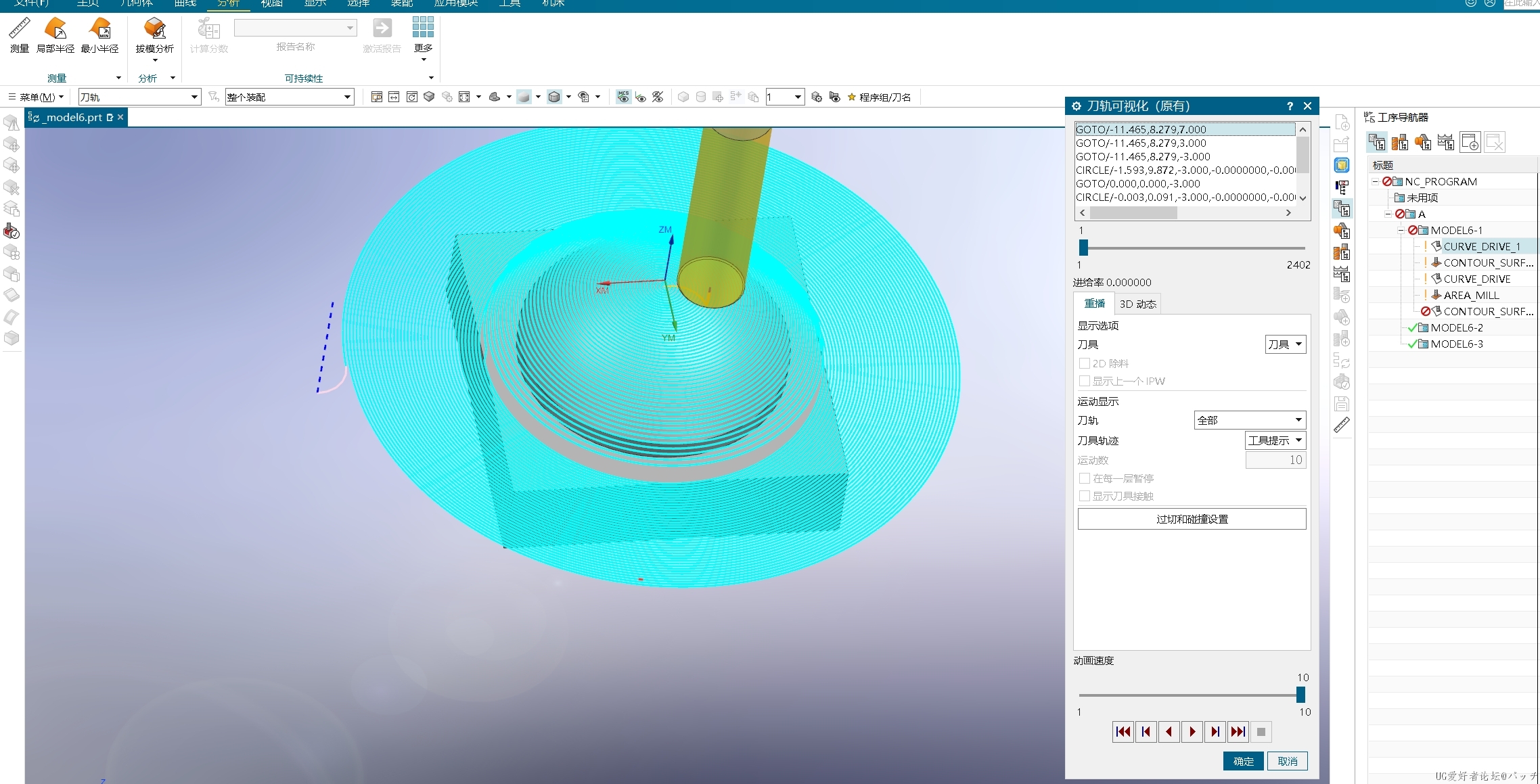Select the MODEL6-3 program group
Image resolution: width=1540 pixels, height=784 pixels.
coord(1456,344)
